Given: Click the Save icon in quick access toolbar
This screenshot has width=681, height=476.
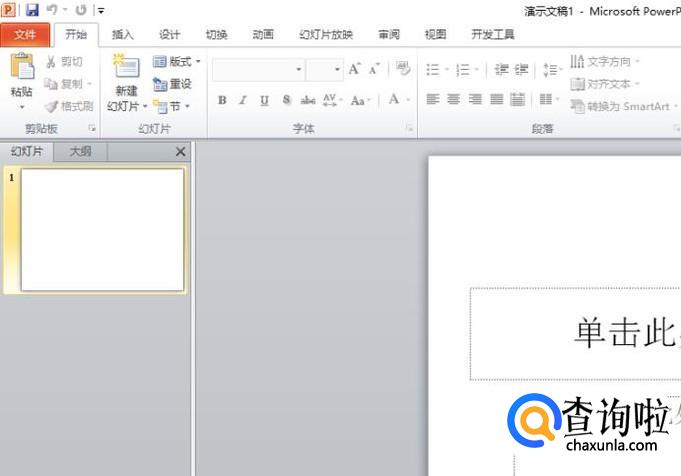Looking at the screenshot, I should (x=32, y=10).
